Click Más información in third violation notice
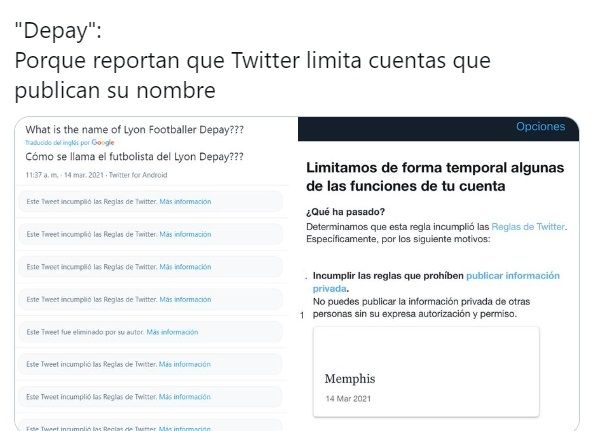Image resolution: width=596 pixels, height=431 pixels. 185,267
